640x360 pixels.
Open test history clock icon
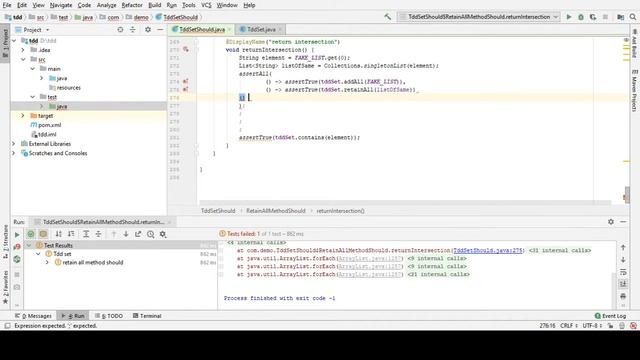tap(151, 234)
